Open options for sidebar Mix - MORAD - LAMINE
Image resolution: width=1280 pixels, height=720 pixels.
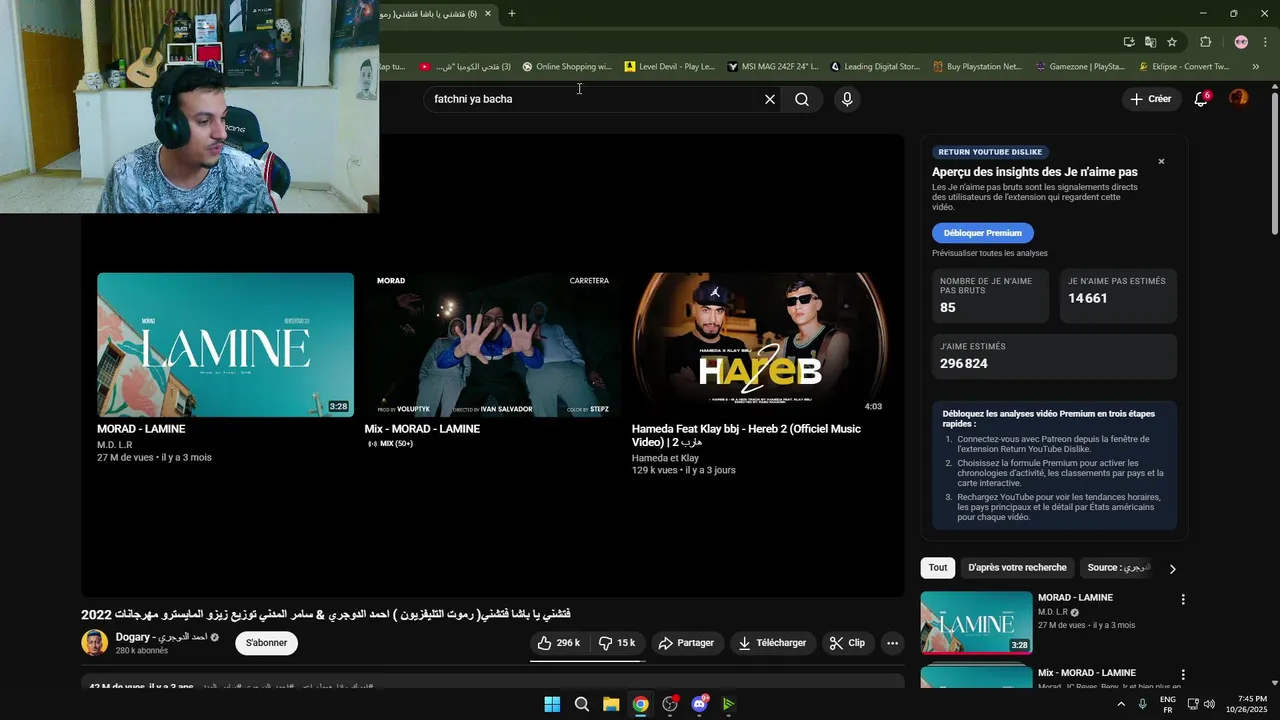(x=1183, y=675)
